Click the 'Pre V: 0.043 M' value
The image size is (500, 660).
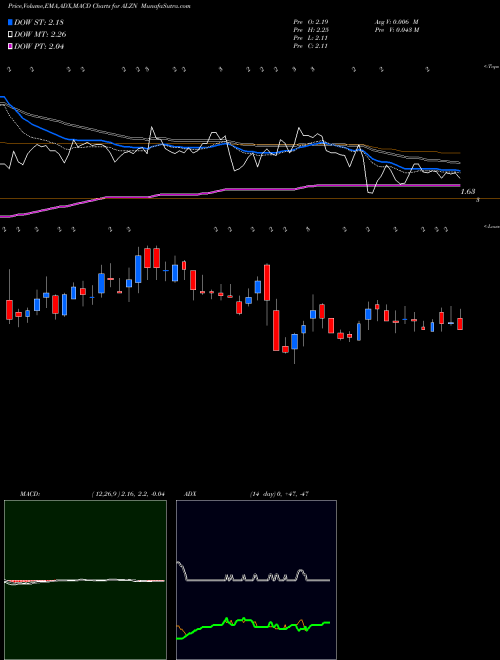396,30
